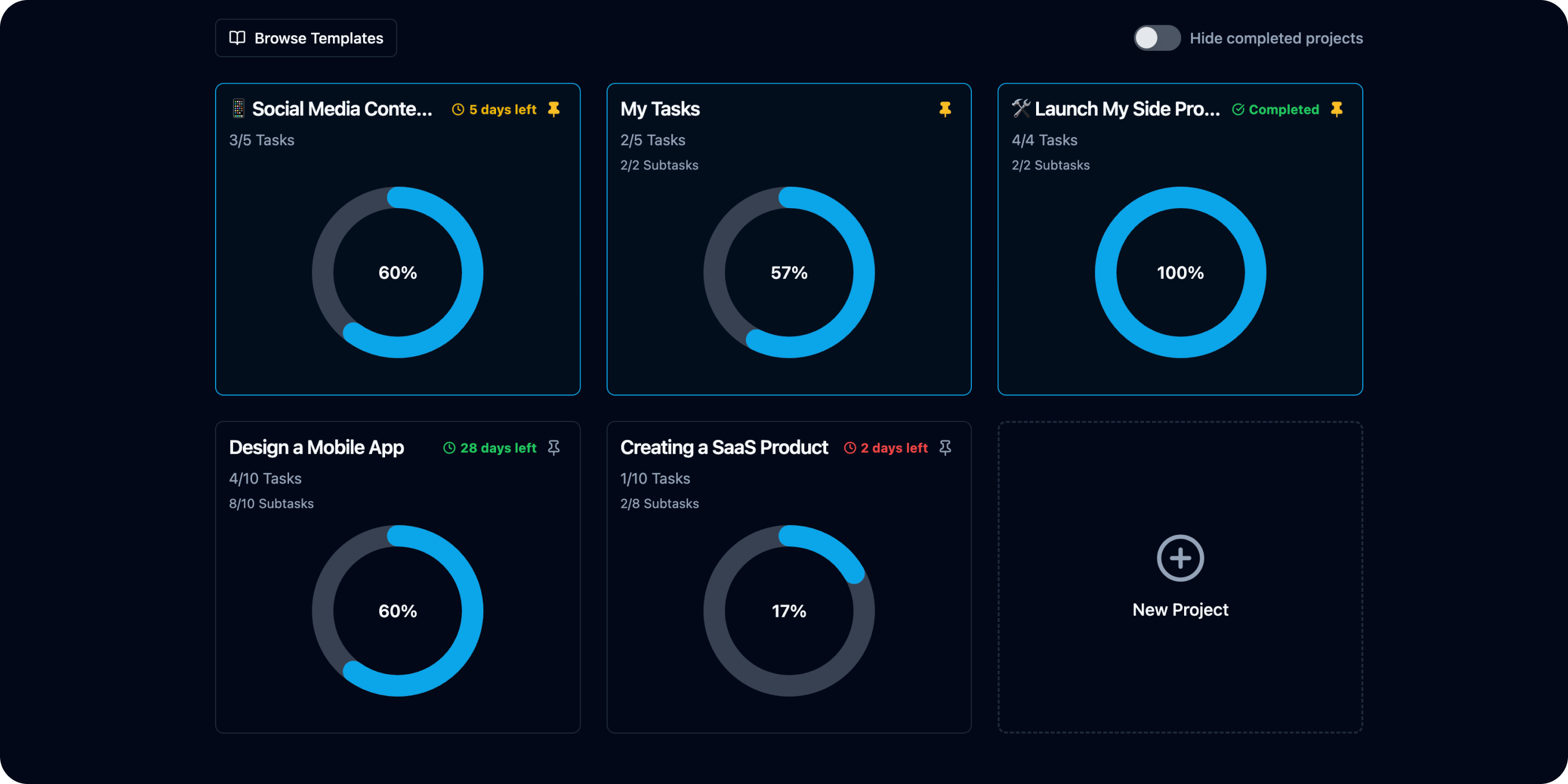Click the New Project label text
1568x784 pixels.
tap(1179, 609)
